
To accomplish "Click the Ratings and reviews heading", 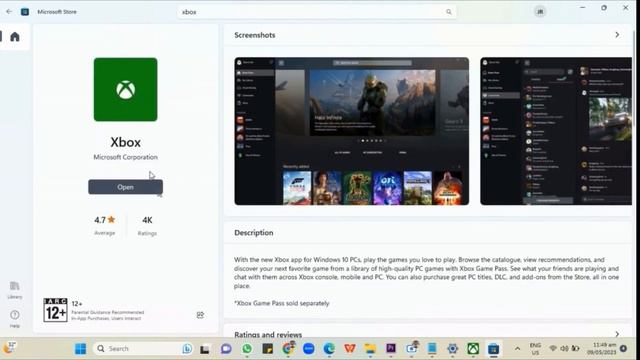I will pyautogui.click(x=268, y=335).
